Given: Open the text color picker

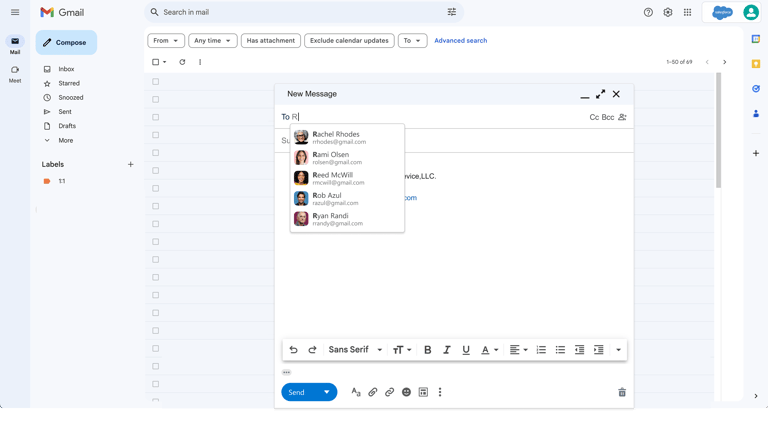Looking at the screenshot, I should coord(489,350).
